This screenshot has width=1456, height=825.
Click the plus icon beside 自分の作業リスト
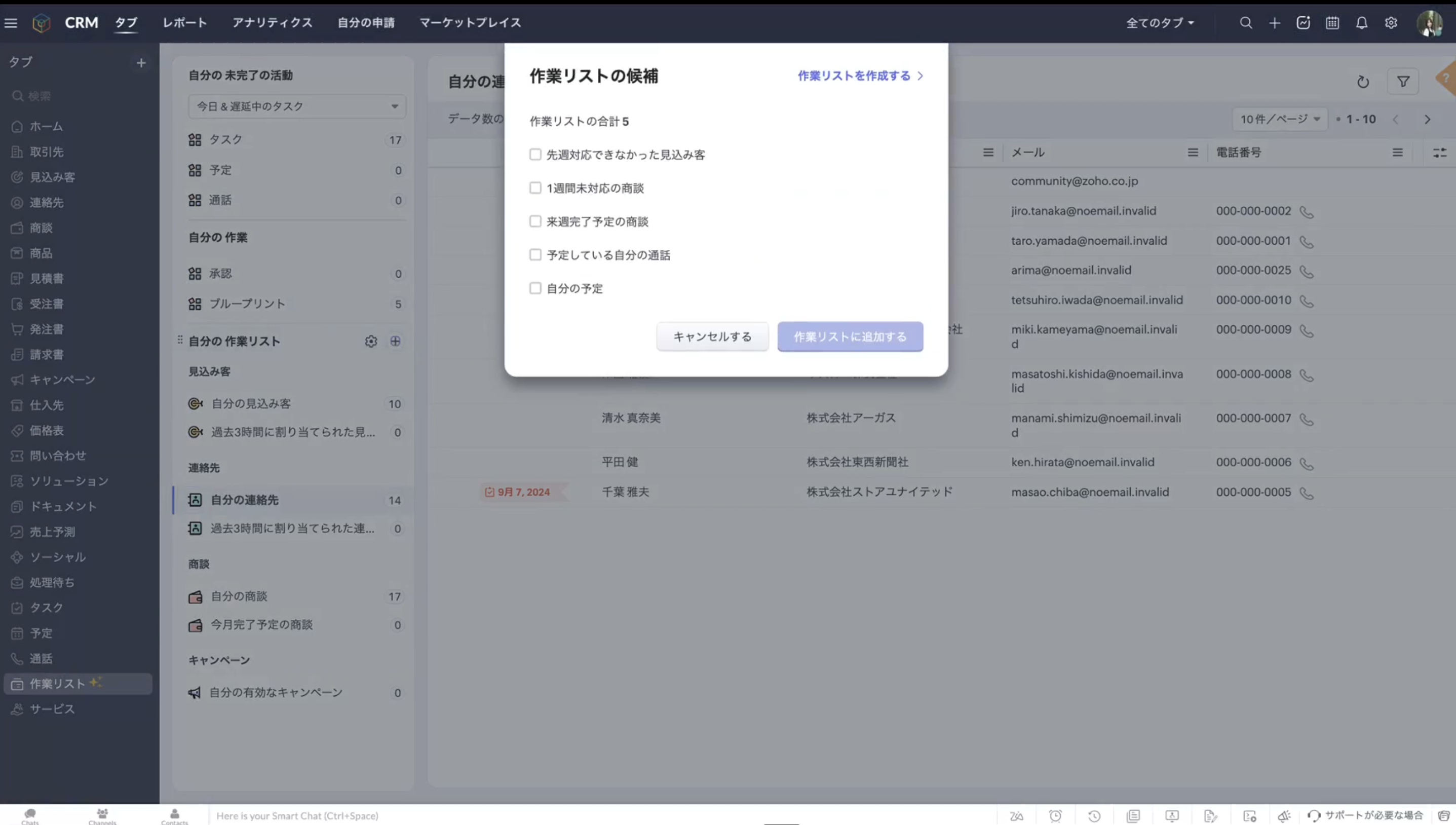click(x=395, y=341)
